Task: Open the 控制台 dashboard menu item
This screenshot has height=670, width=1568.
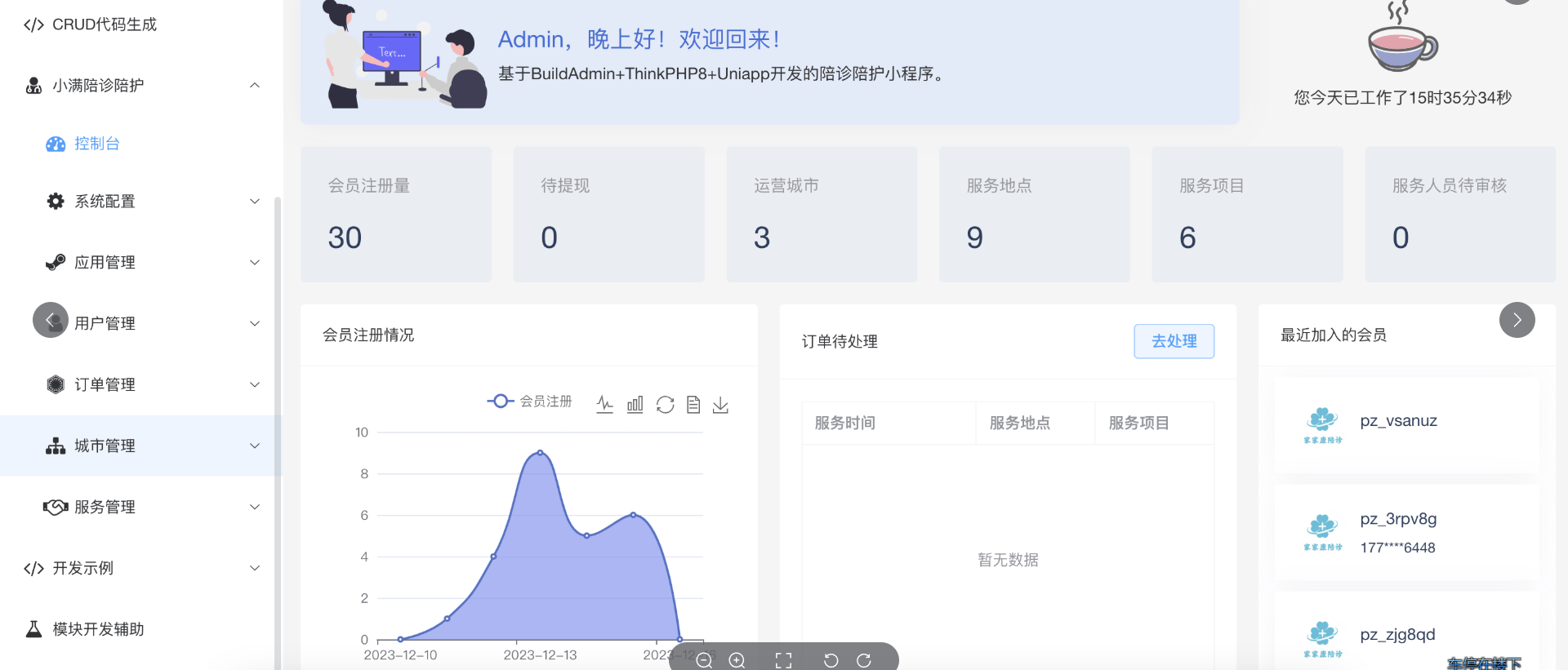Action: (96, 144)
